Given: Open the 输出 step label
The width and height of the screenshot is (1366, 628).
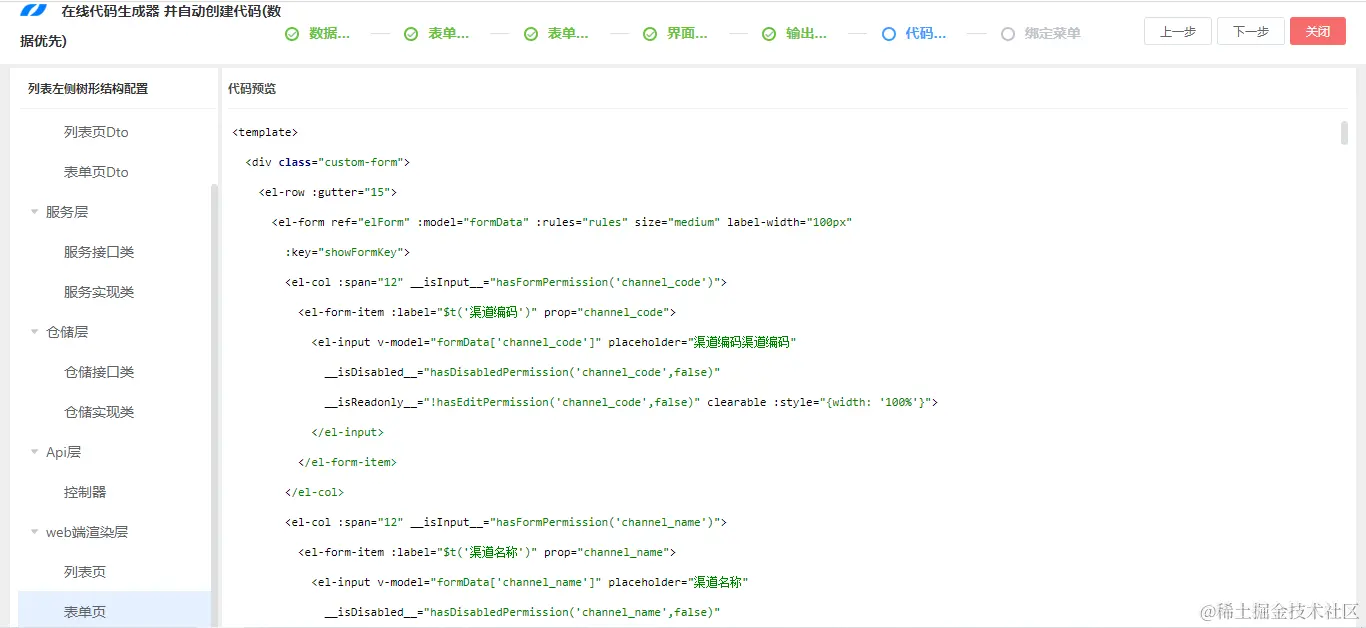Looking at the screenshot, I should pos(806,33).
